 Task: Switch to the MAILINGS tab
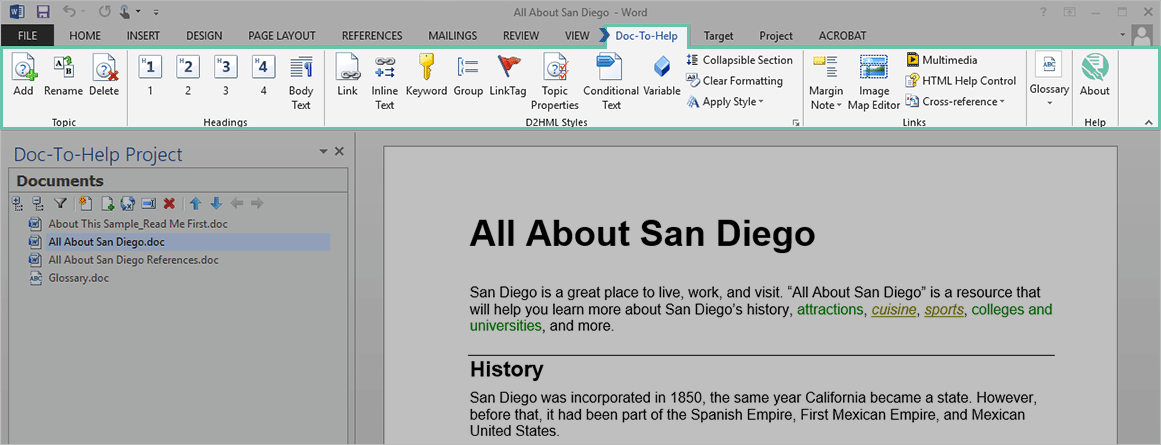pyautogui.click(x=452, y=35)
